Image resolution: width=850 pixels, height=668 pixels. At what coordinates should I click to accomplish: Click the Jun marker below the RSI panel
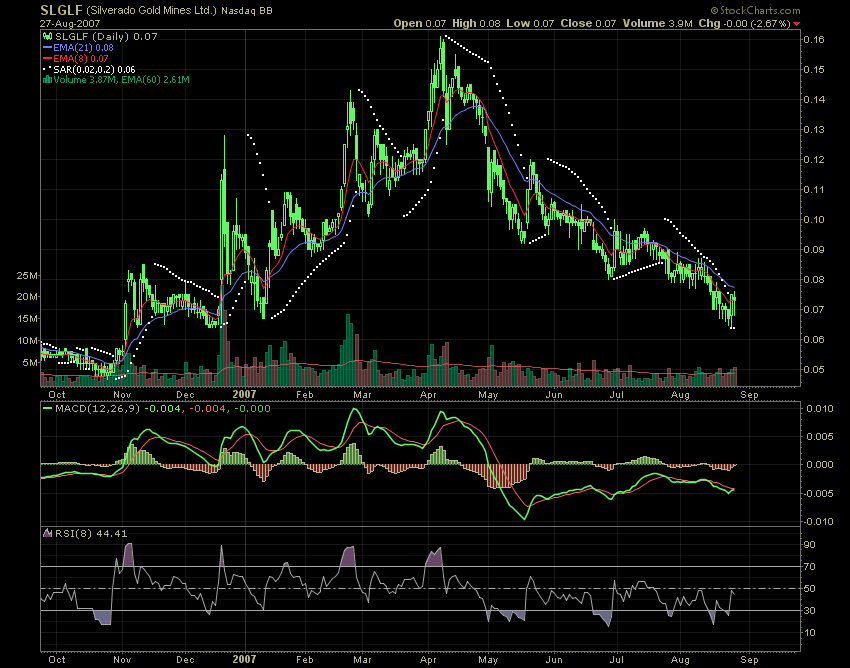(554, 659)
